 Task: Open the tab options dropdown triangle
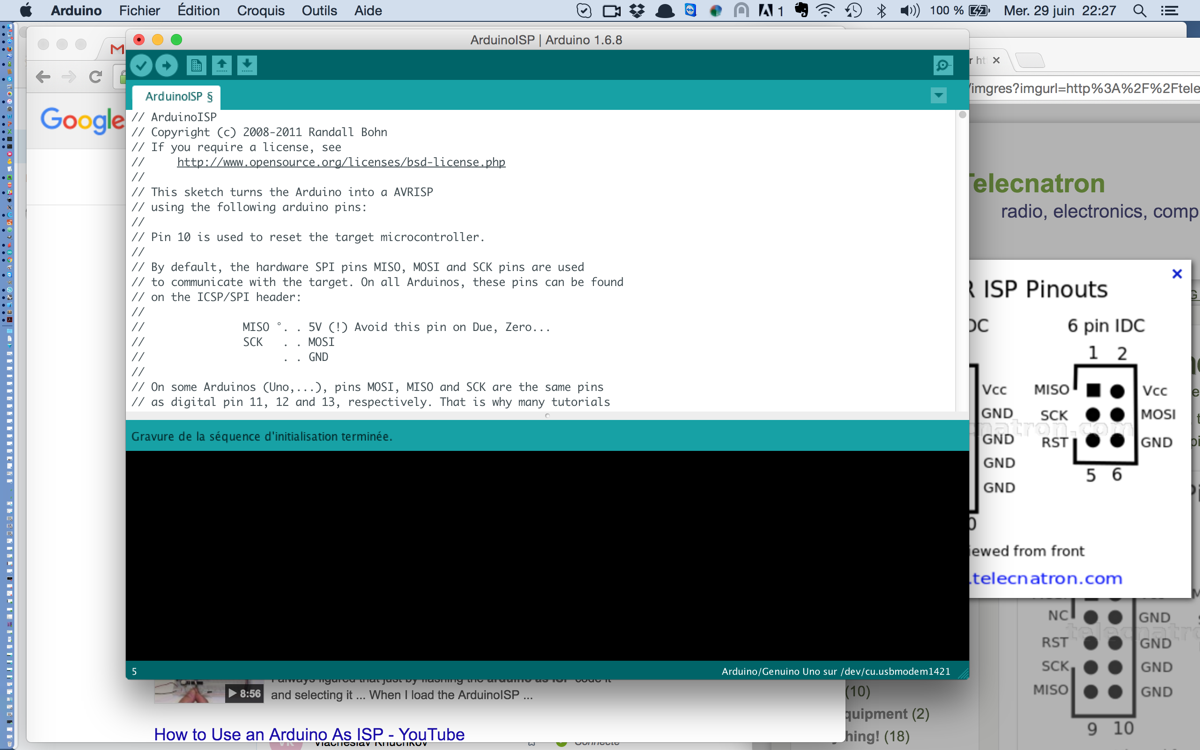pos(938,96)
